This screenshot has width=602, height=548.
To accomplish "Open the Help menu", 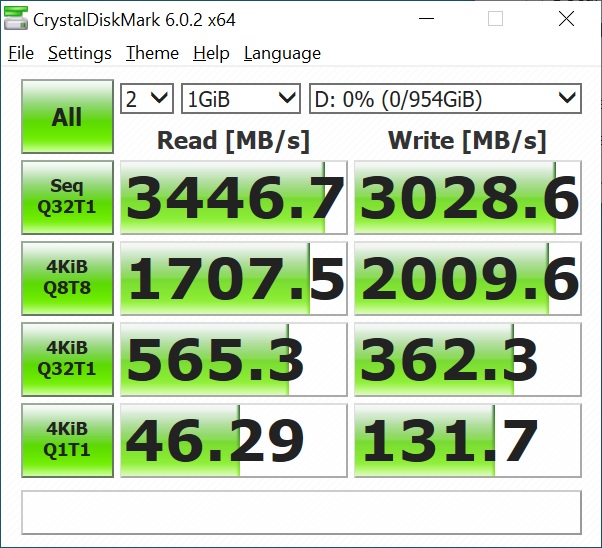I will [x=211, y=53].
